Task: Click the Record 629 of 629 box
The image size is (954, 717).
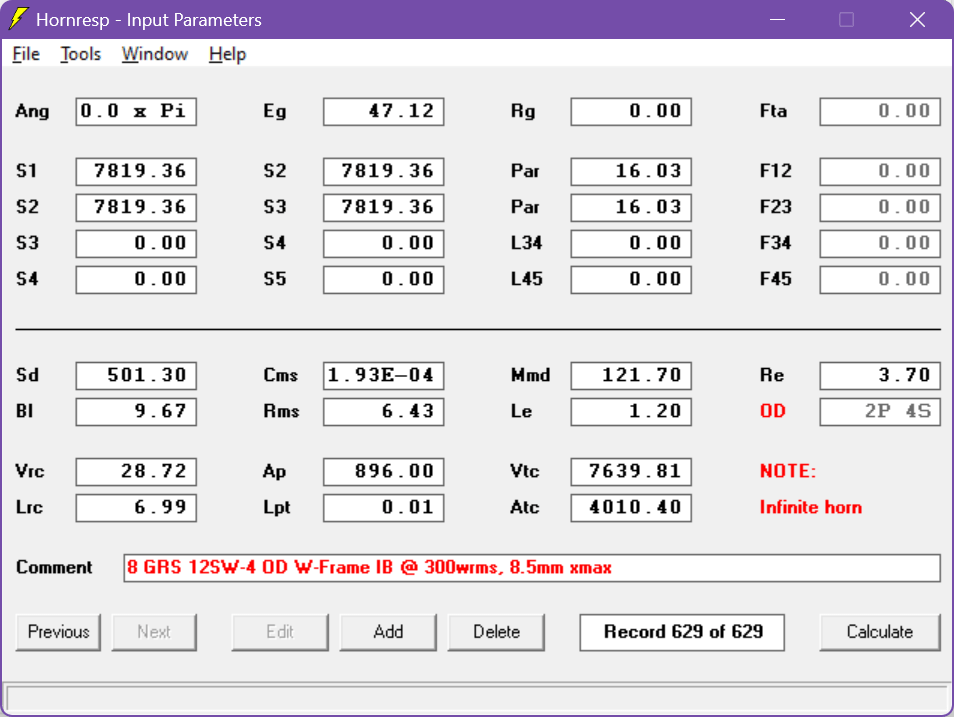Action: (x=682, y=632)
